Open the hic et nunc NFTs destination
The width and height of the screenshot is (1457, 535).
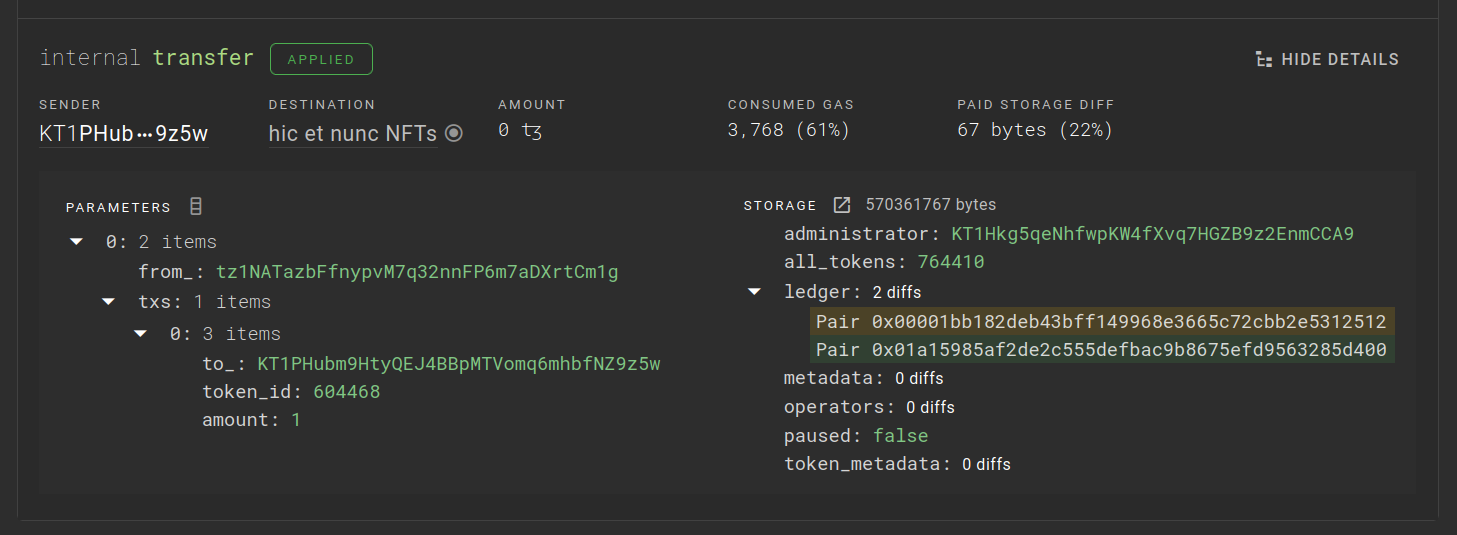(x=352, y=133)
